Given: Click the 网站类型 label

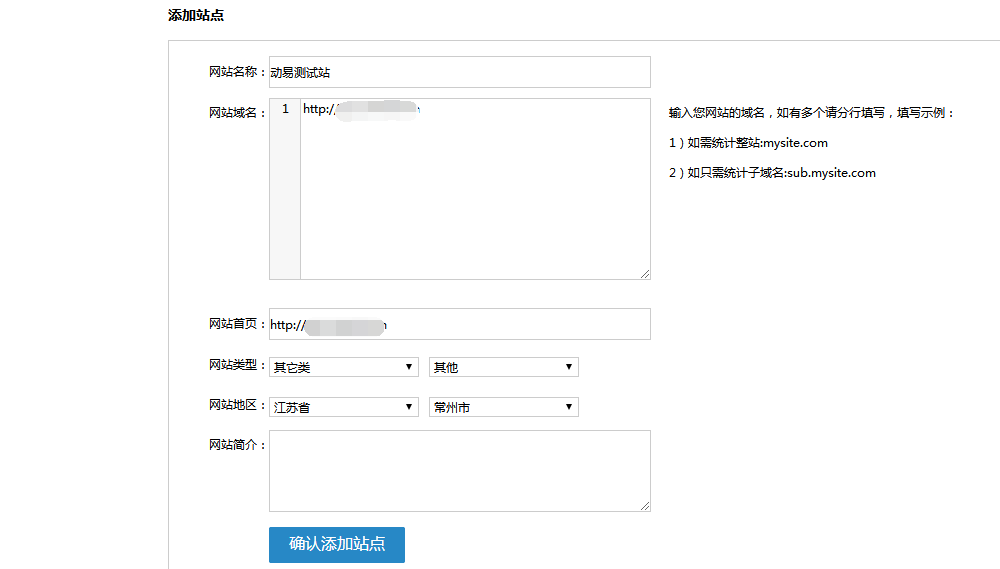Looking at the screenshot, I should point(236,365).
